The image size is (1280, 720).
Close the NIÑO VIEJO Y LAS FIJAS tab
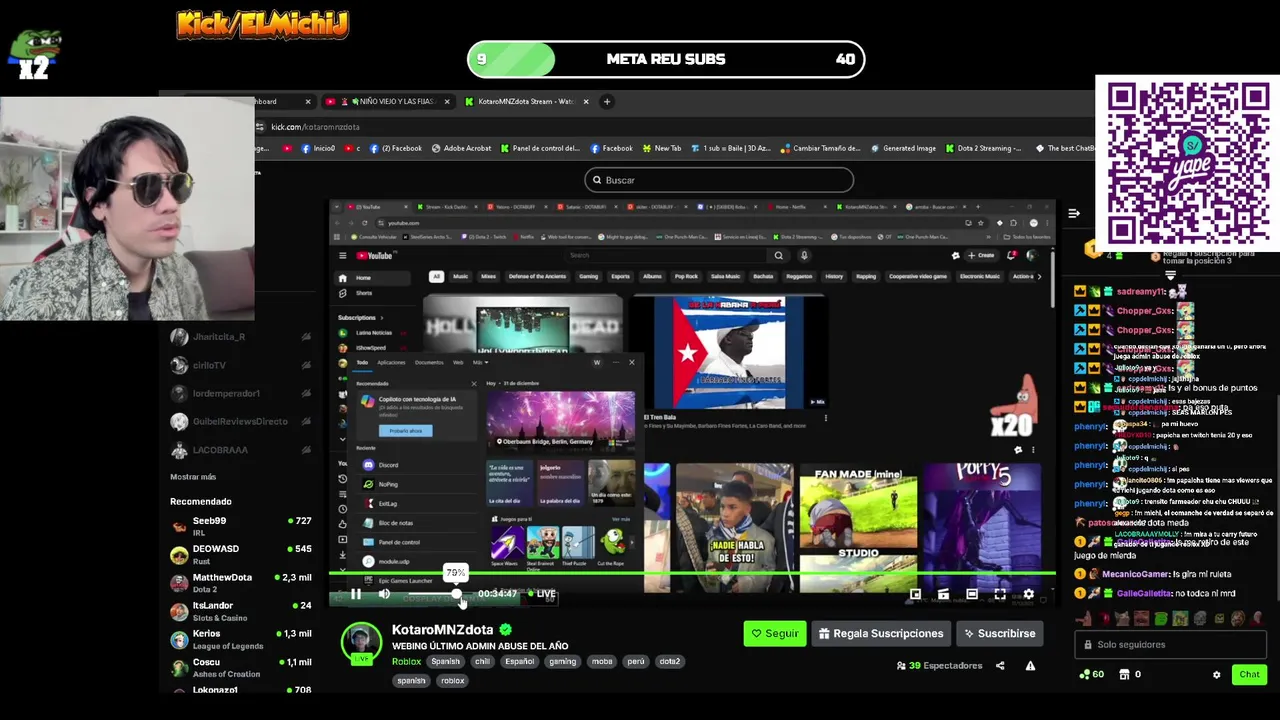pyautogui.click(x=447, y=101)
